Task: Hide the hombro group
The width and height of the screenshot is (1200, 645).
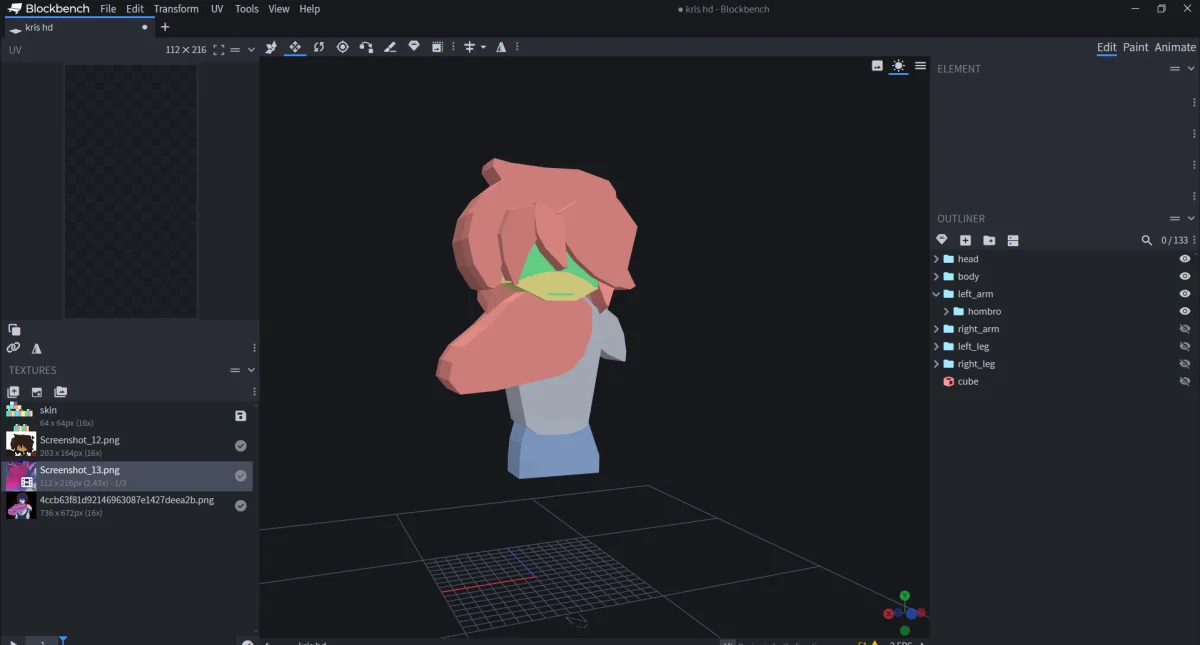Action: tap(1185, 311)
